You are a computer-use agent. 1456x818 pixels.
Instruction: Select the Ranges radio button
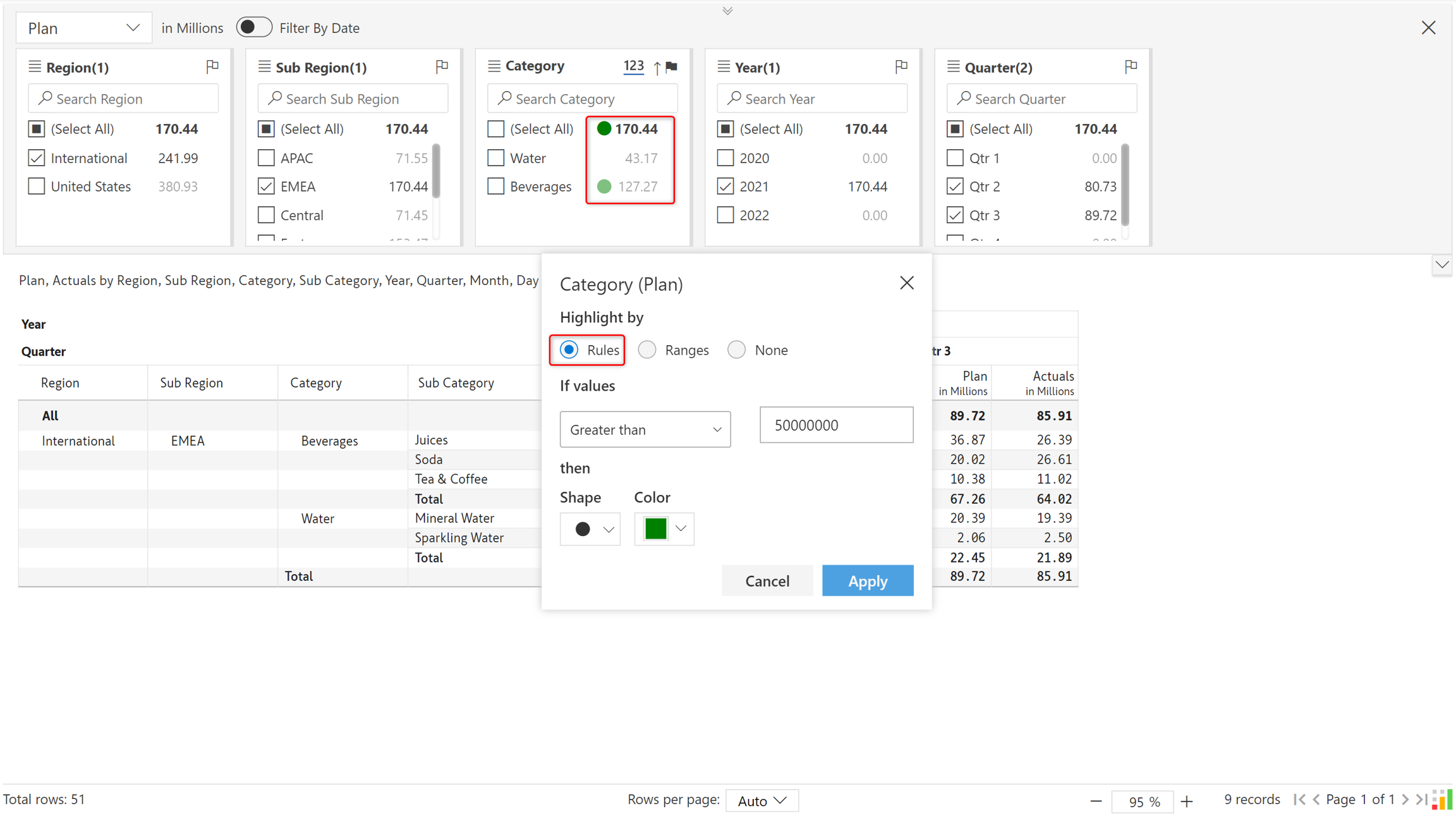pyautogui.click(x=647, y=350)
